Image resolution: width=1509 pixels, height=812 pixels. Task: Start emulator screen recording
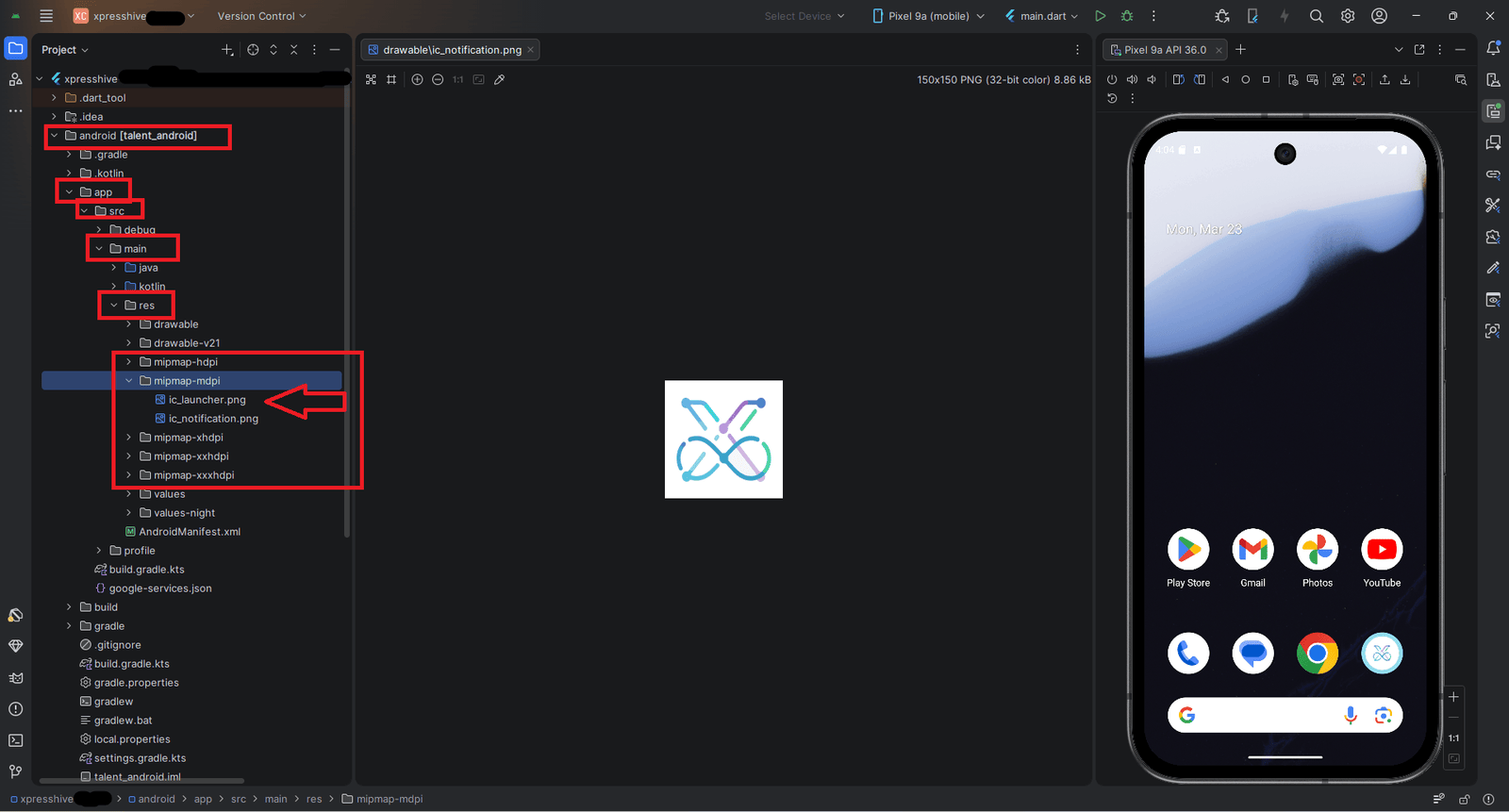(1359, 80)
